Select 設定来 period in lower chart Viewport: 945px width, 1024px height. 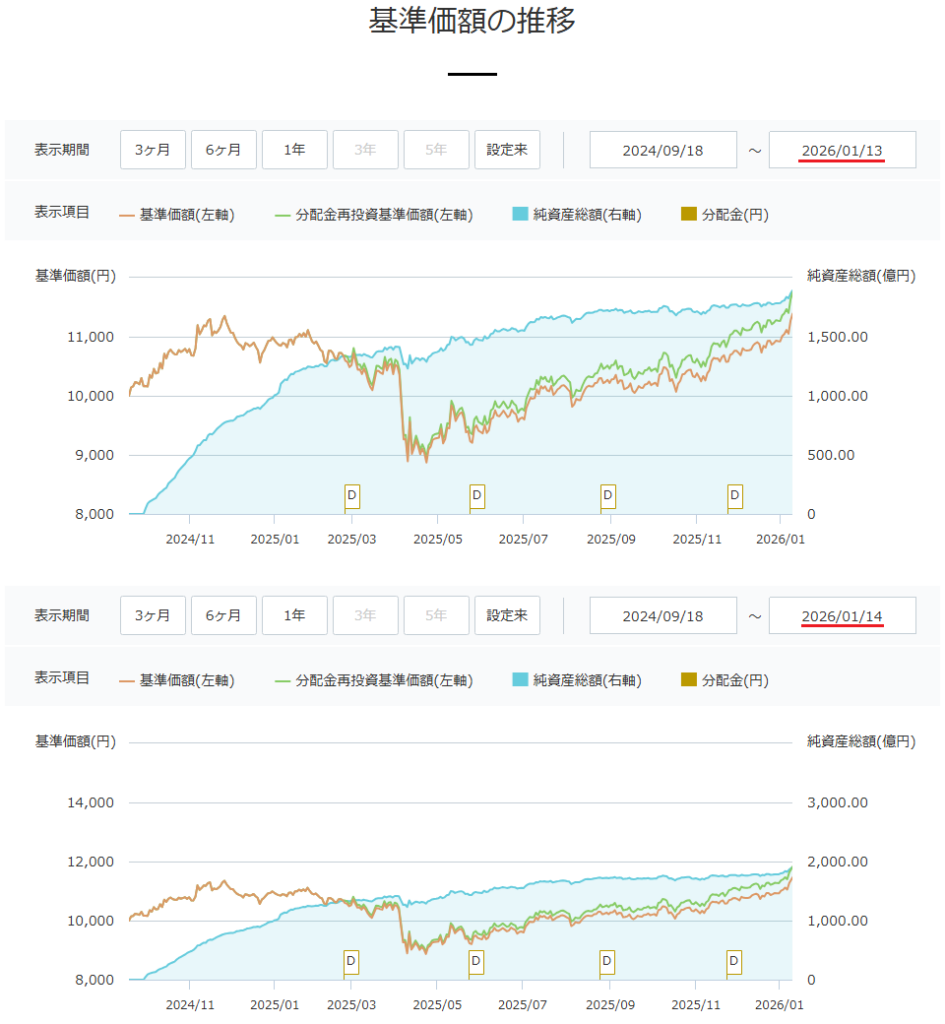pos(507,616)
